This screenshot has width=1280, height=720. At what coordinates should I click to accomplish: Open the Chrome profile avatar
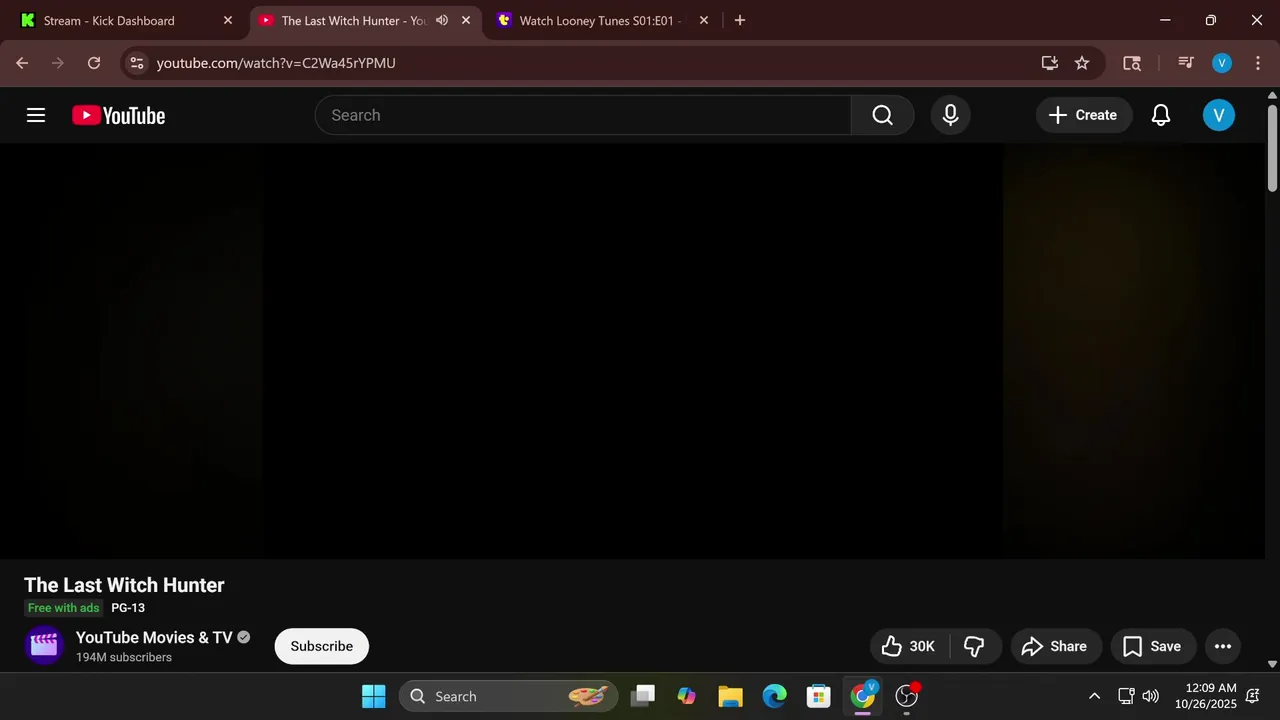click(1222, 63)
